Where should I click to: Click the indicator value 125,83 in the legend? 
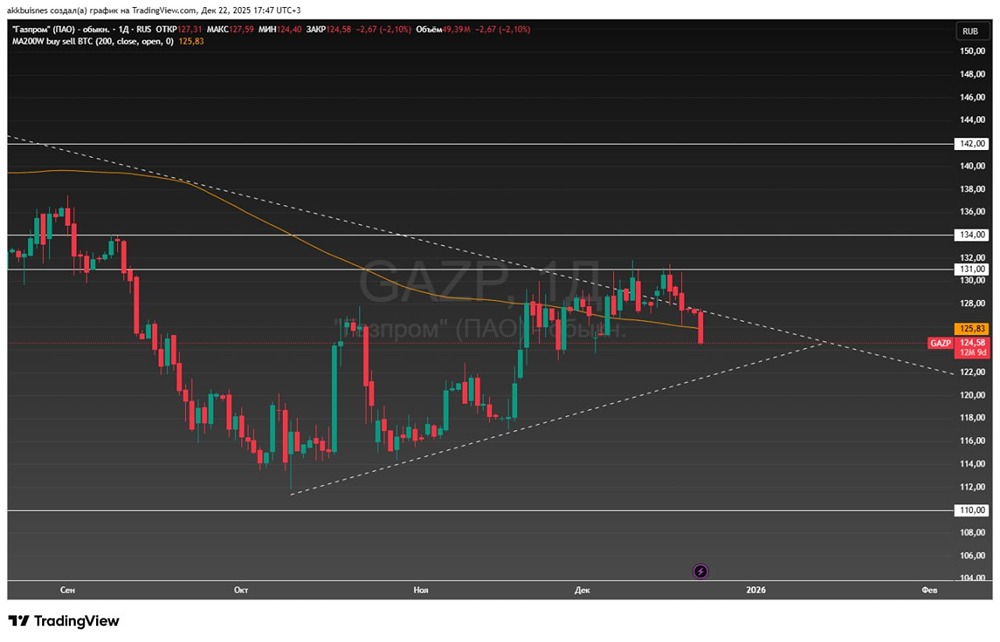[191, 41]
